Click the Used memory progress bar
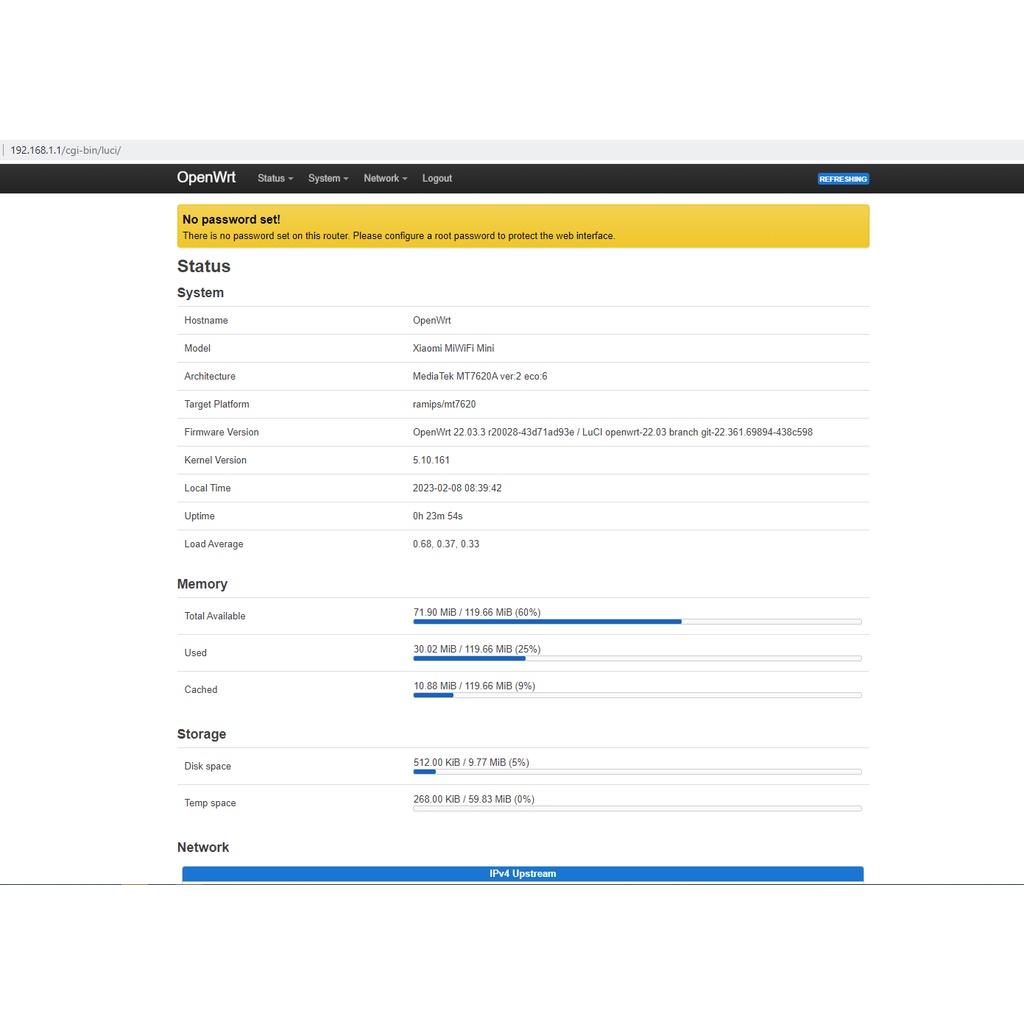 click(x=637, y=658)
